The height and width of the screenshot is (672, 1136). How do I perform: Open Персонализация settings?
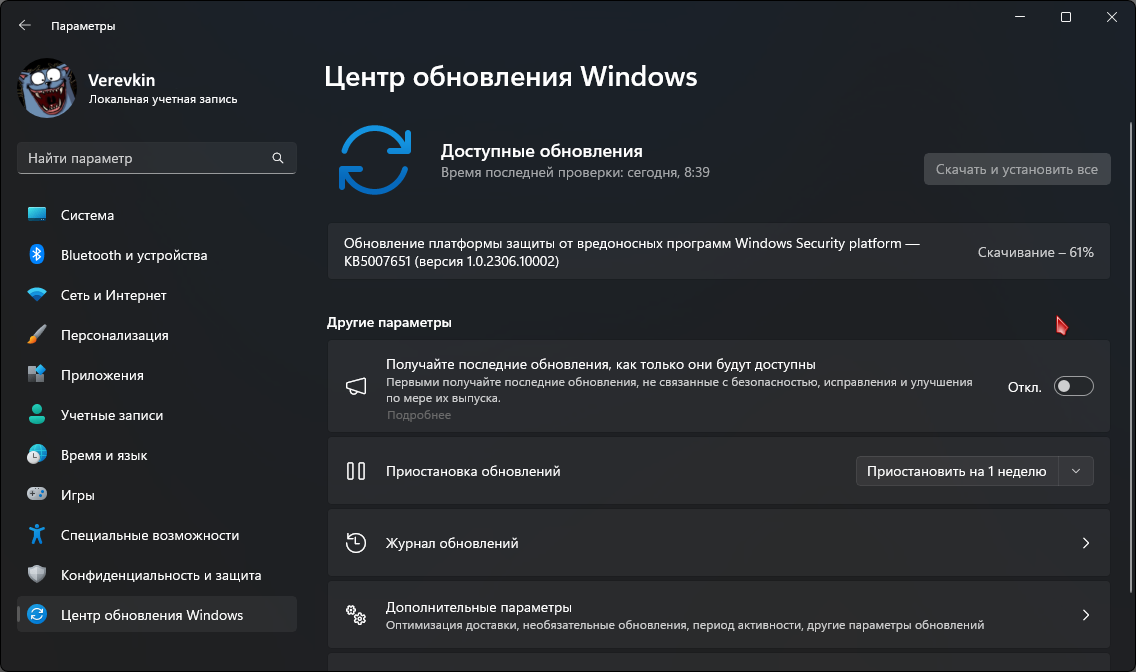[x=156, y=335]
